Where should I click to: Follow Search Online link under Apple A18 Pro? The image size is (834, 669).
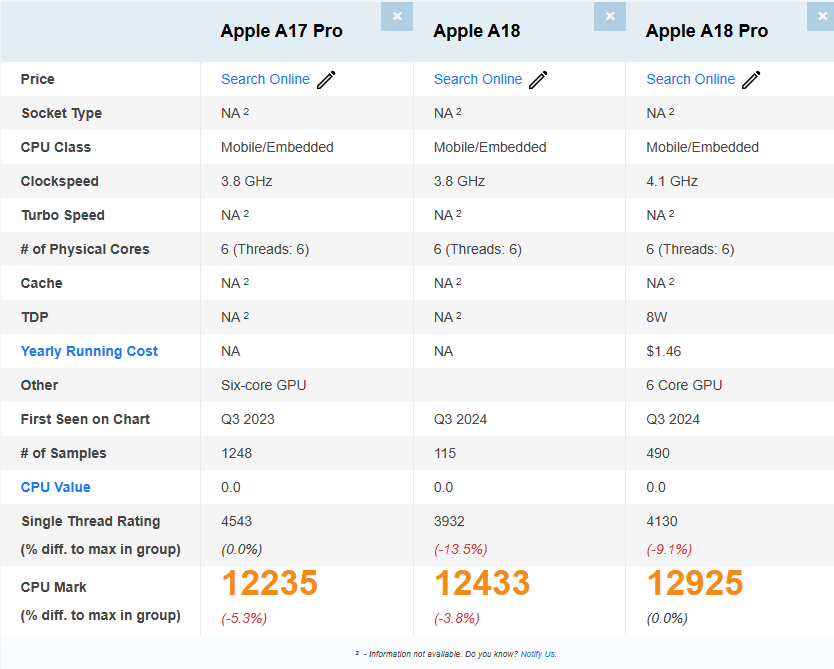click(690, 79)
